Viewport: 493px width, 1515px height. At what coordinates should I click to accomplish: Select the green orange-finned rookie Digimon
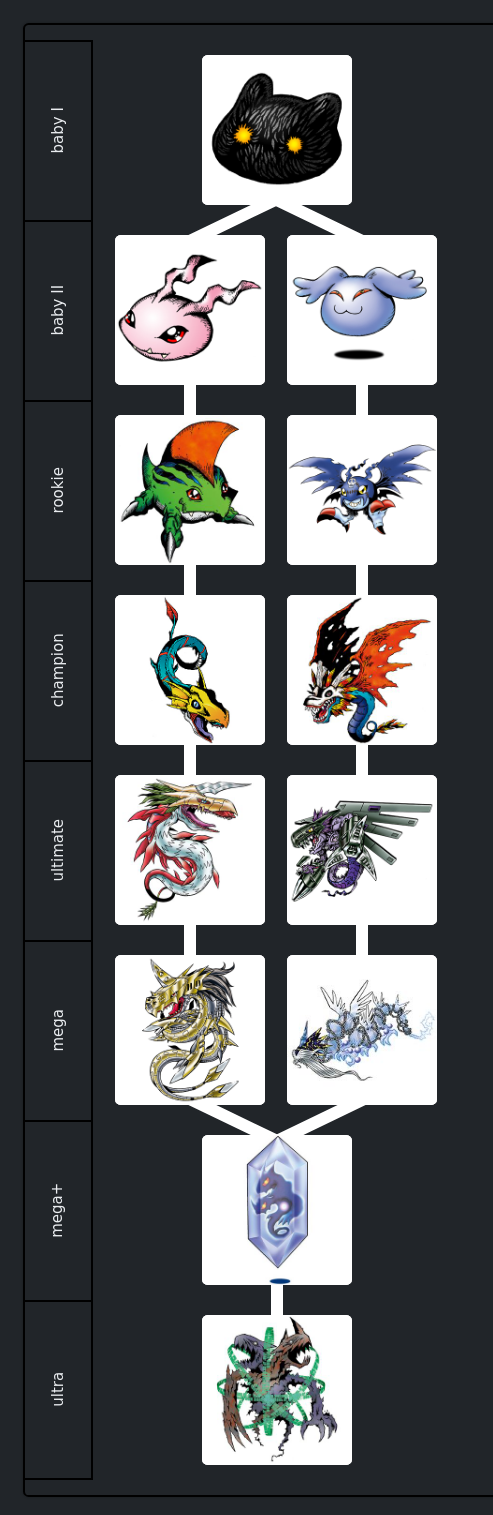[x=190, y=490]
